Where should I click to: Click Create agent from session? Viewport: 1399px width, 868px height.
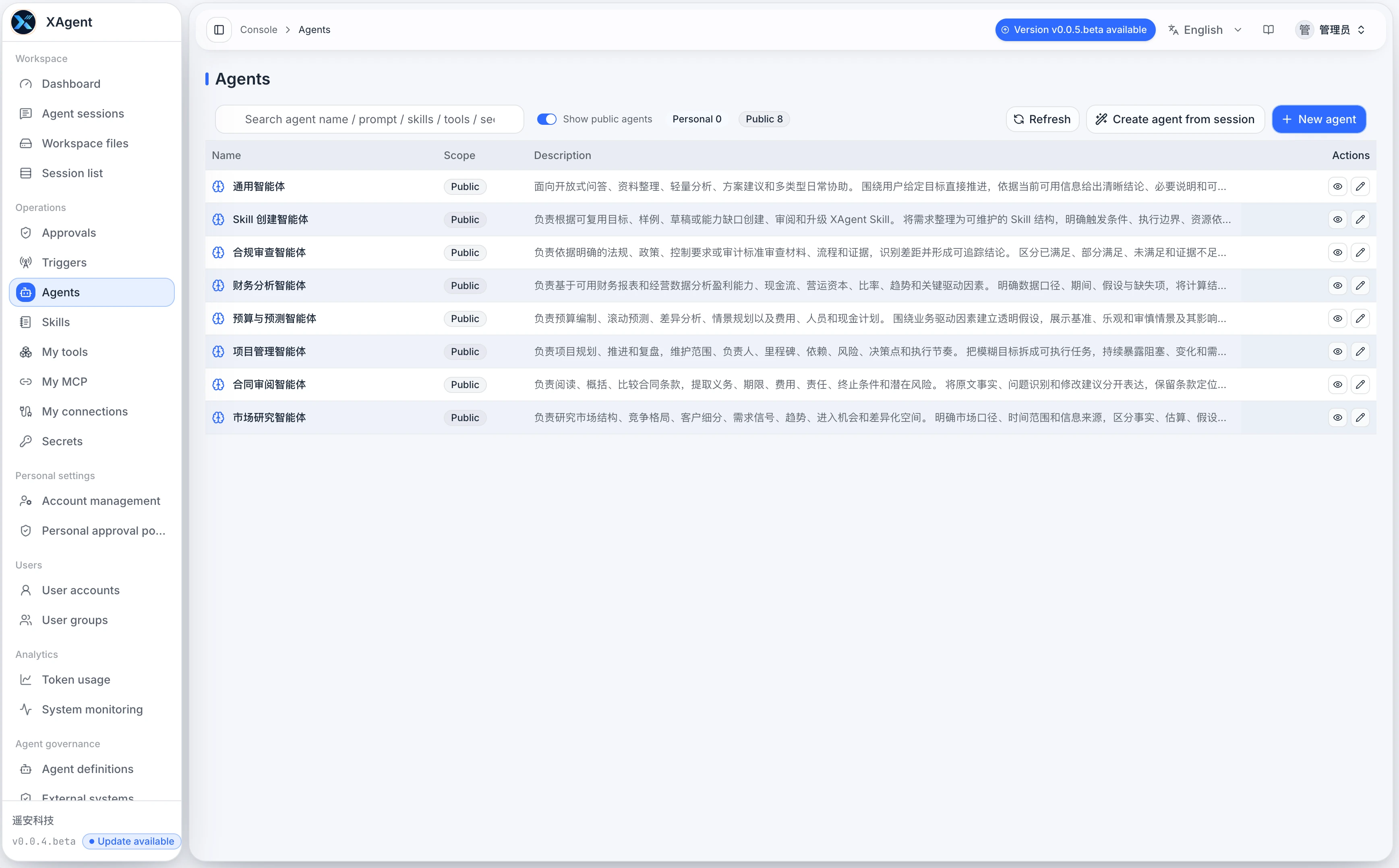point(1175,120)
